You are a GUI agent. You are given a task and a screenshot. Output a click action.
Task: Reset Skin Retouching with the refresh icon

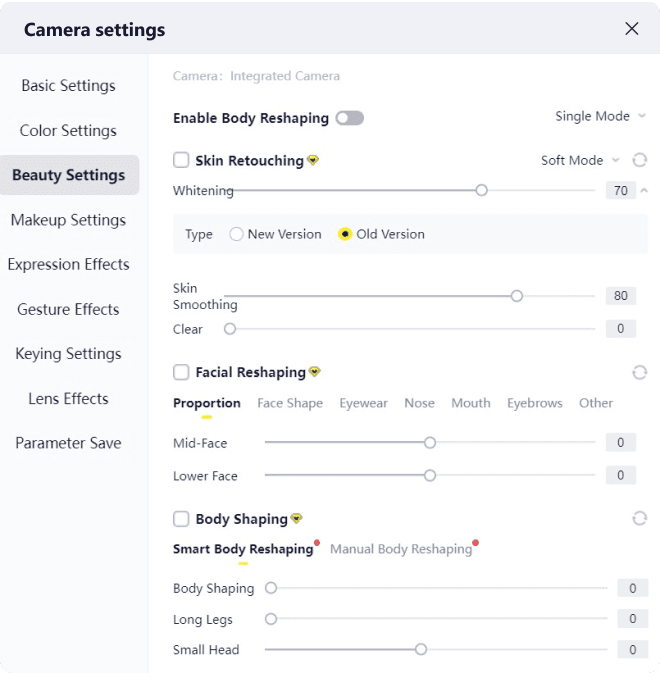[640, 160]
